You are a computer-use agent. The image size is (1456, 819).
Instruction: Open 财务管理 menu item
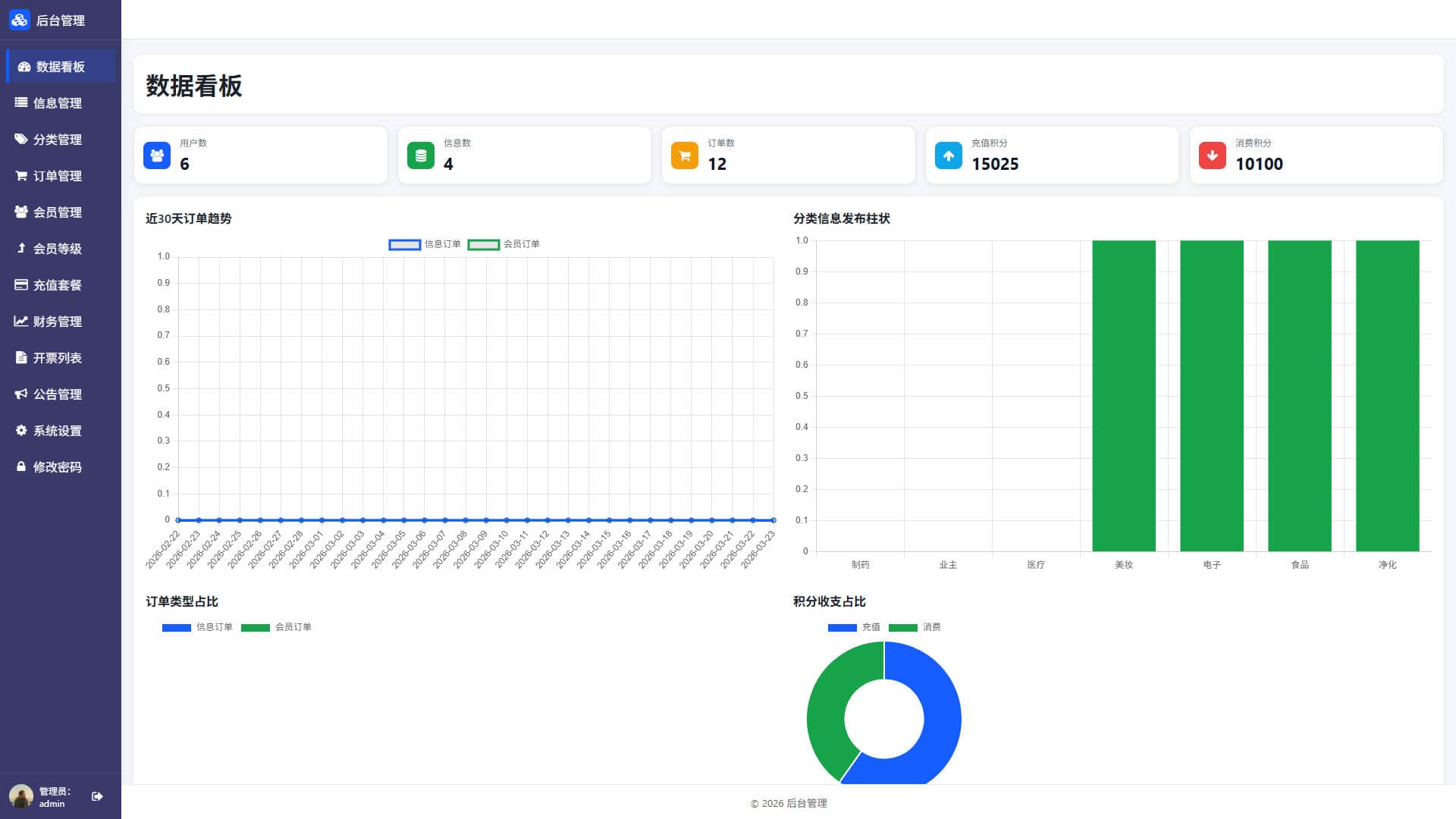(58, 322)
